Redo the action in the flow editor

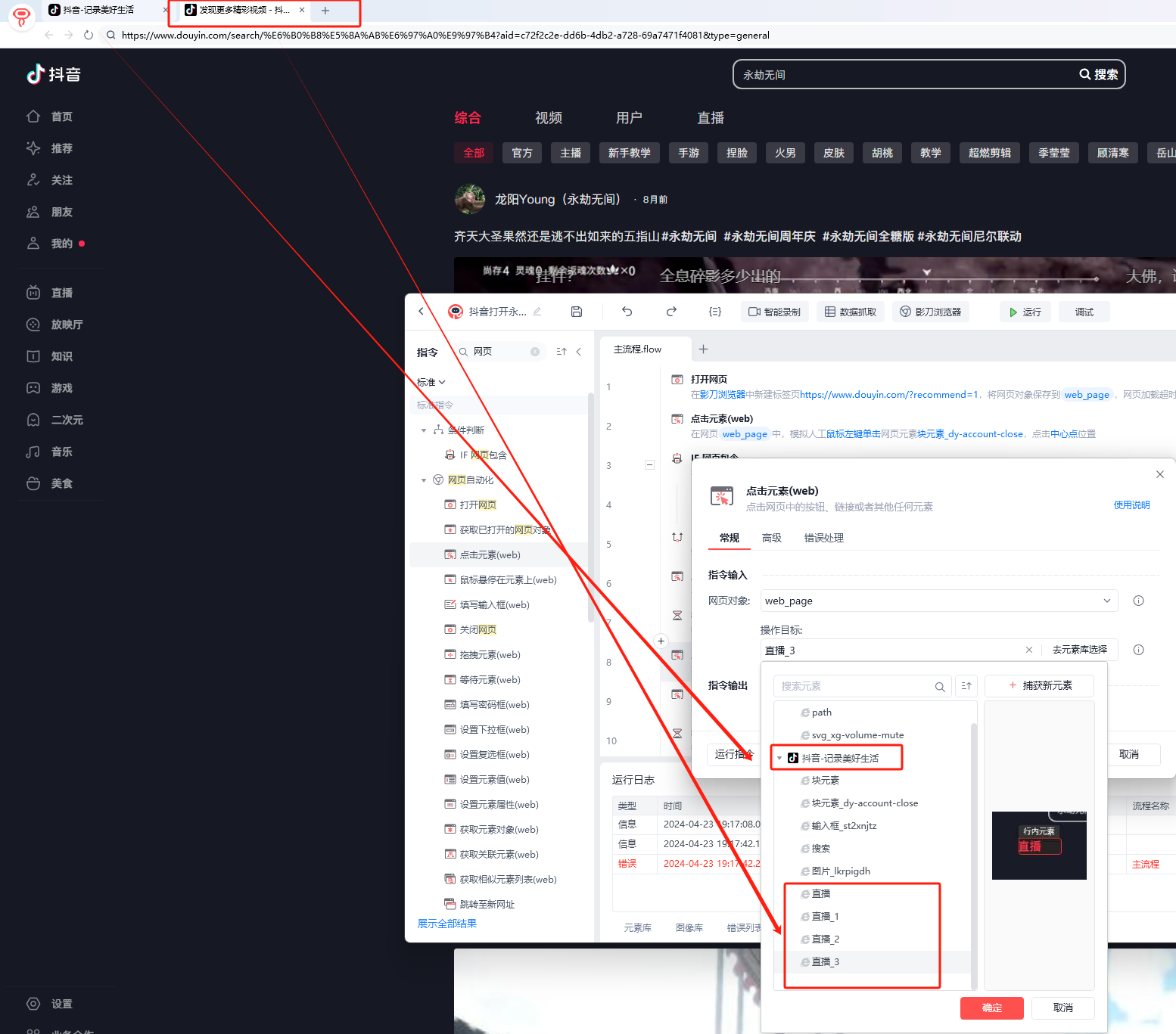[x=671, y=312]
